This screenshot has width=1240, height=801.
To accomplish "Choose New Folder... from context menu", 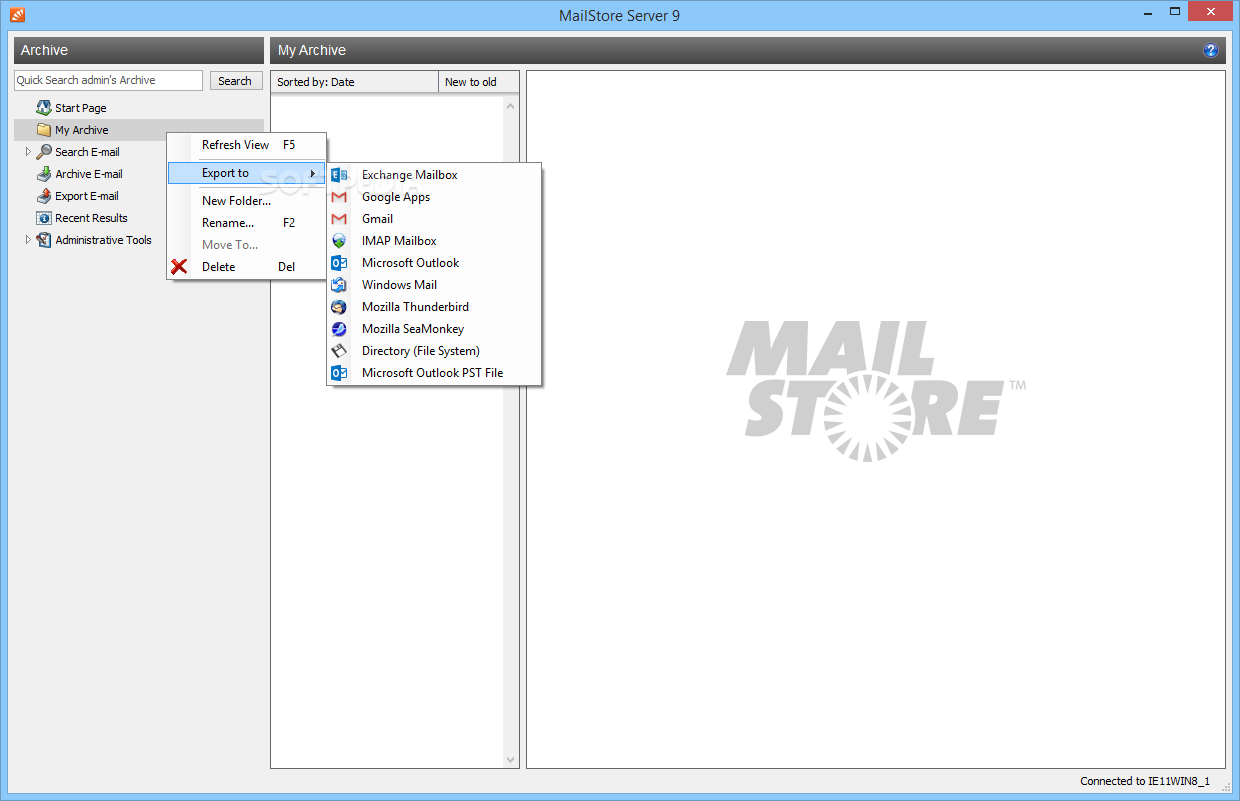I will pyautogui.click(x=247, y=201).
